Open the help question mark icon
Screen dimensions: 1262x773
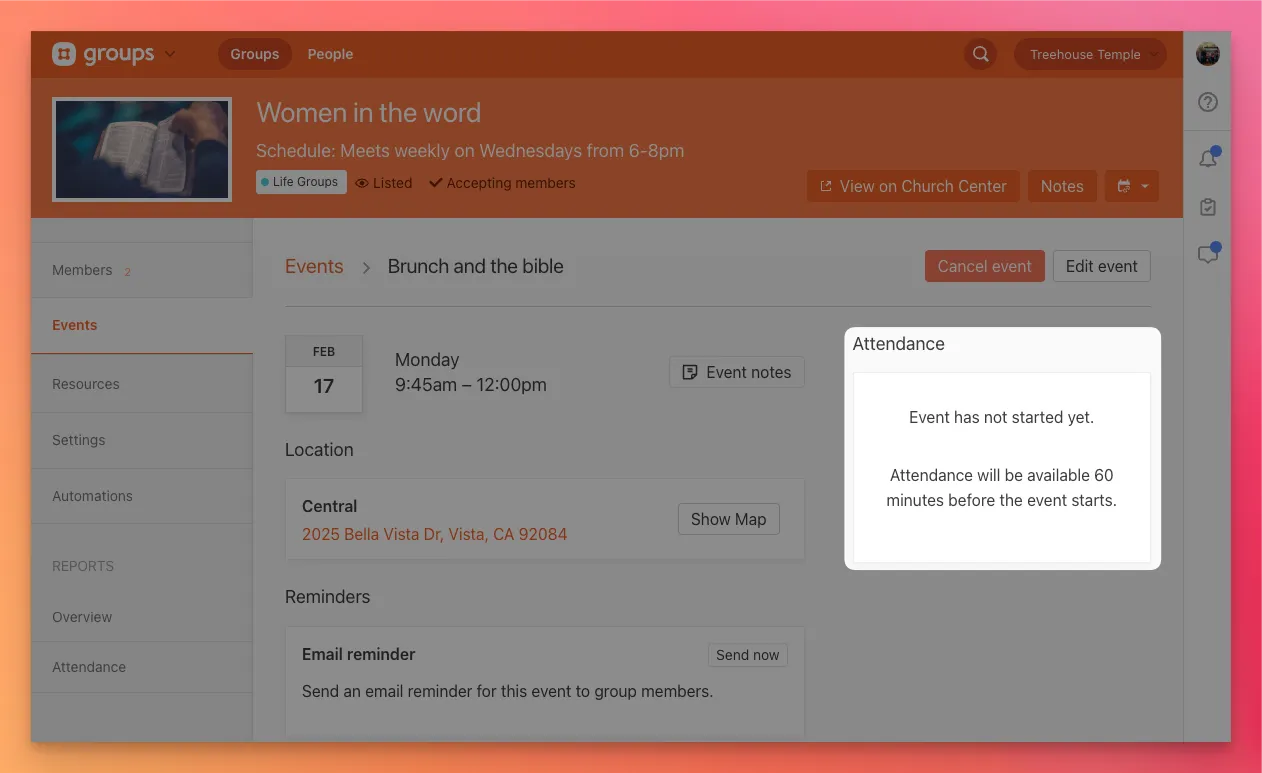tap(1207, 102)
